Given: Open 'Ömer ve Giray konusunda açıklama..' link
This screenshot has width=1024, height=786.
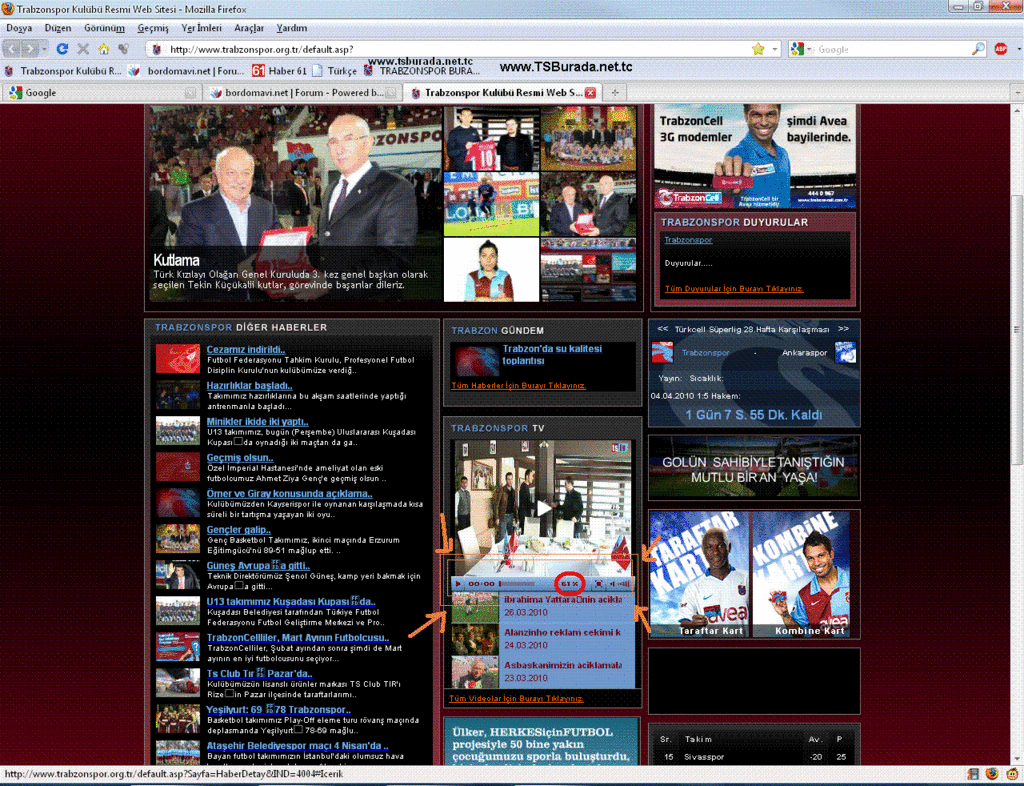Looking at the screenshot, I should click(x=289, y=494).
